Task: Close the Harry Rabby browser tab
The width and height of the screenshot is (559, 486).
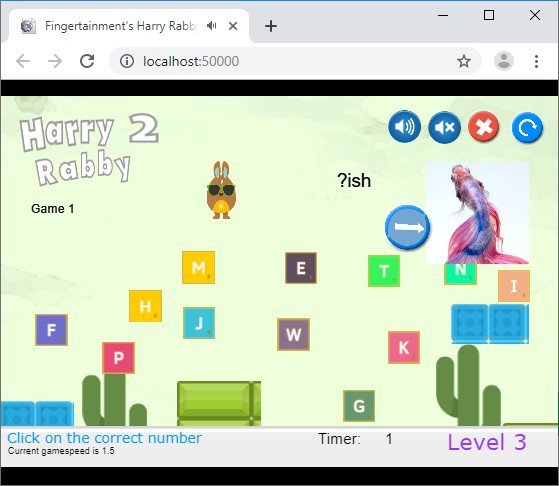Action: pos(233,26)
